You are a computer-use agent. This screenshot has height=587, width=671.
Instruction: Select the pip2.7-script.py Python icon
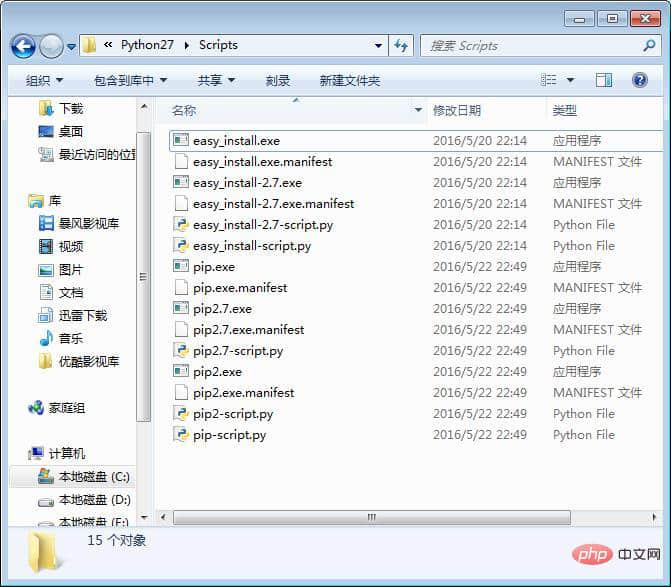pyautogui.click(x=181, y=350)
